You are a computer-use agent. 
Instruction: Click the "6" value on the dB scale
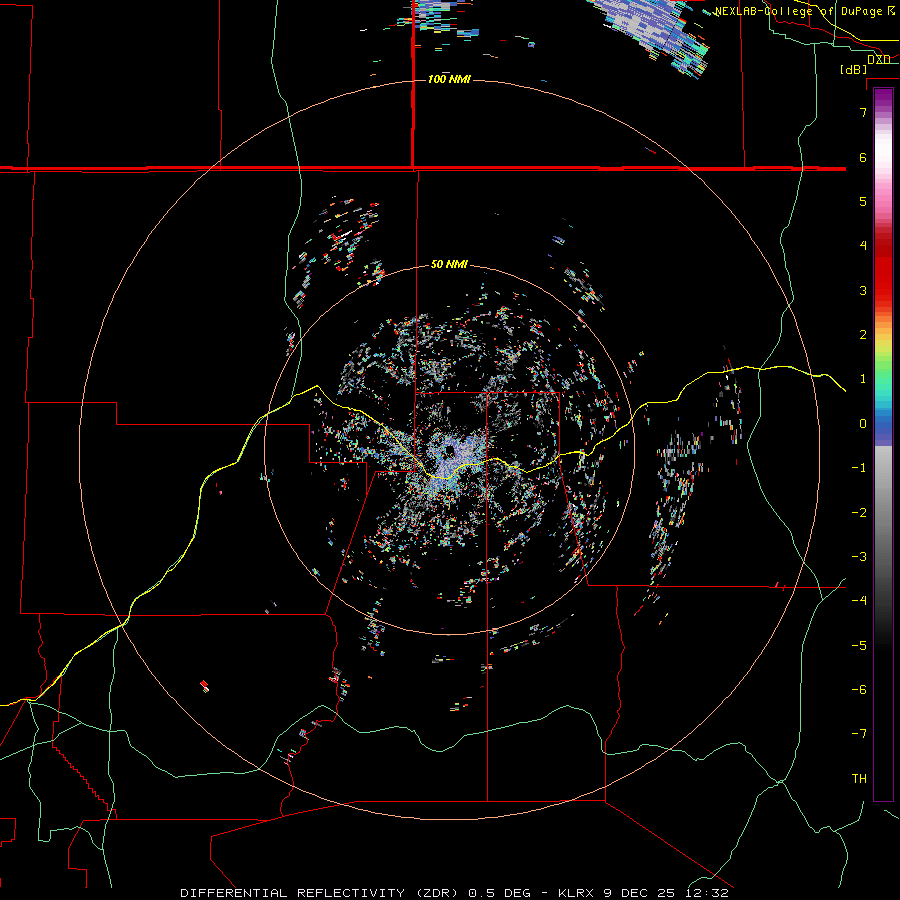click(863, 157)
